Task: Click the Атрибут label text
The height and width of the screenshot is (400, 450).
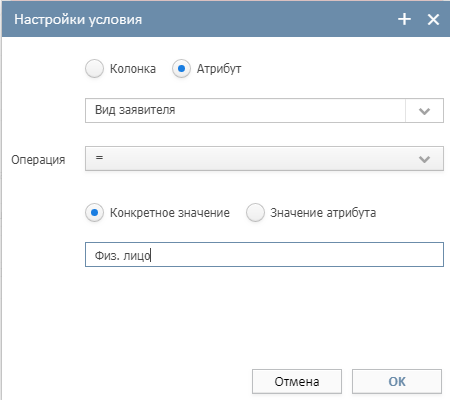Action: click(x=219, y=69)
